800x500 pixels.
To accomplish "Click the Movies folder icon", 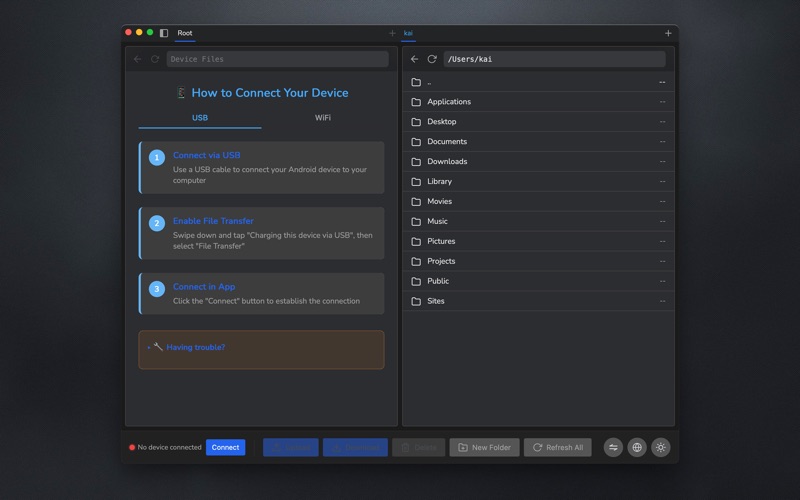I will (x=416, y=202).
